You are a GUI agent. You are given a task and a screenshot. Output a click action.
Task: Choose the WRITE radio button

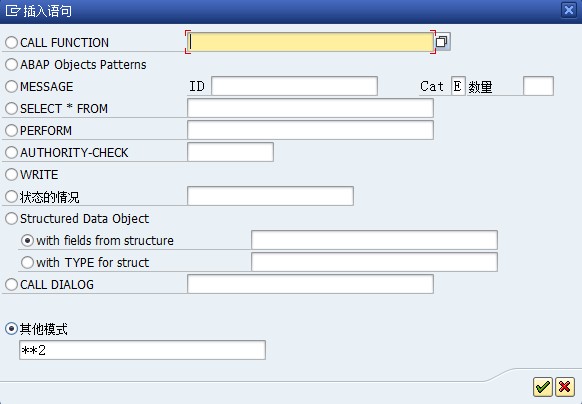pyautogui.click(x=12, y=174)
